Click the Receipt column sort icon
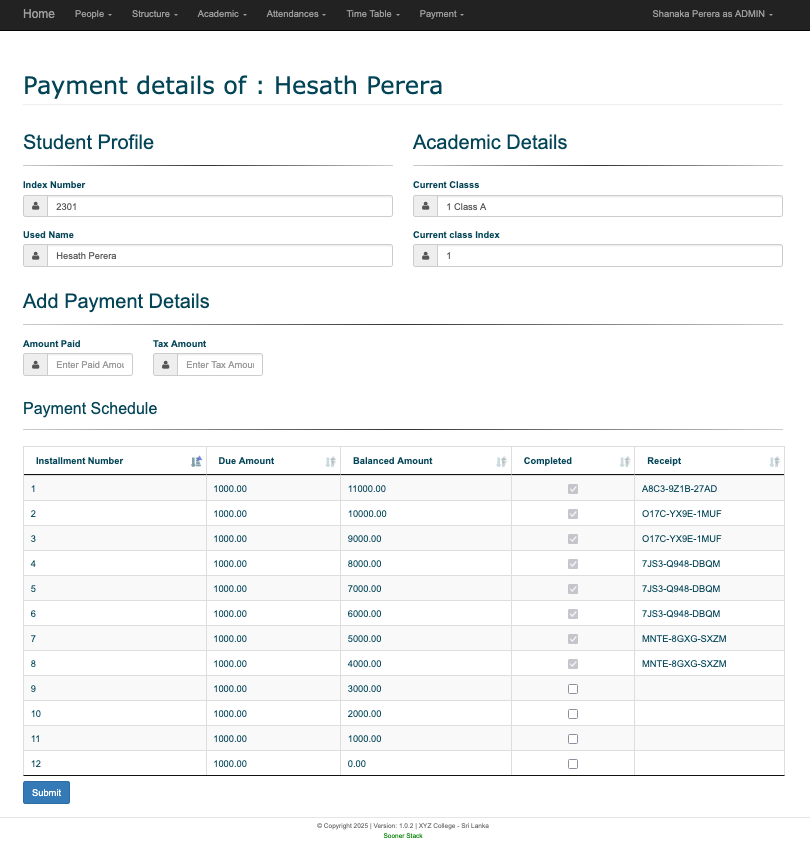This screenshot has height=846, width=810. click(x=774, y=461)
